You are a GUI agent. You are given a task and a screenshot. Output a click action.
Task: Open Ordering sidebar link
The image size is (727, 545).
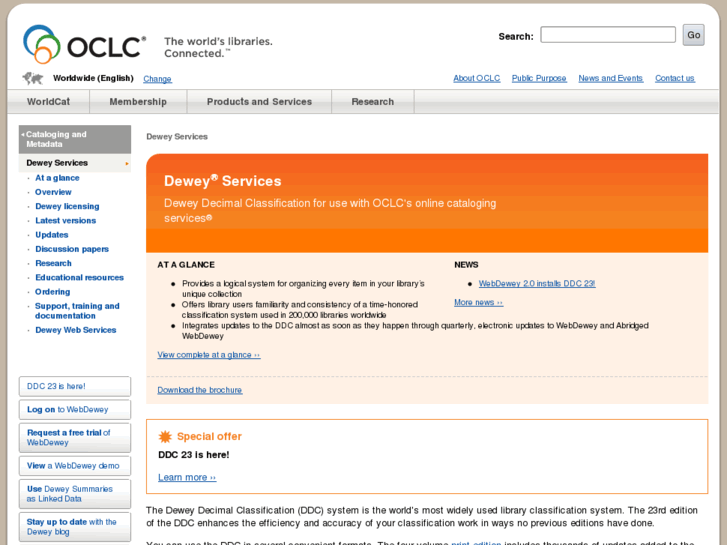[52, 292]
